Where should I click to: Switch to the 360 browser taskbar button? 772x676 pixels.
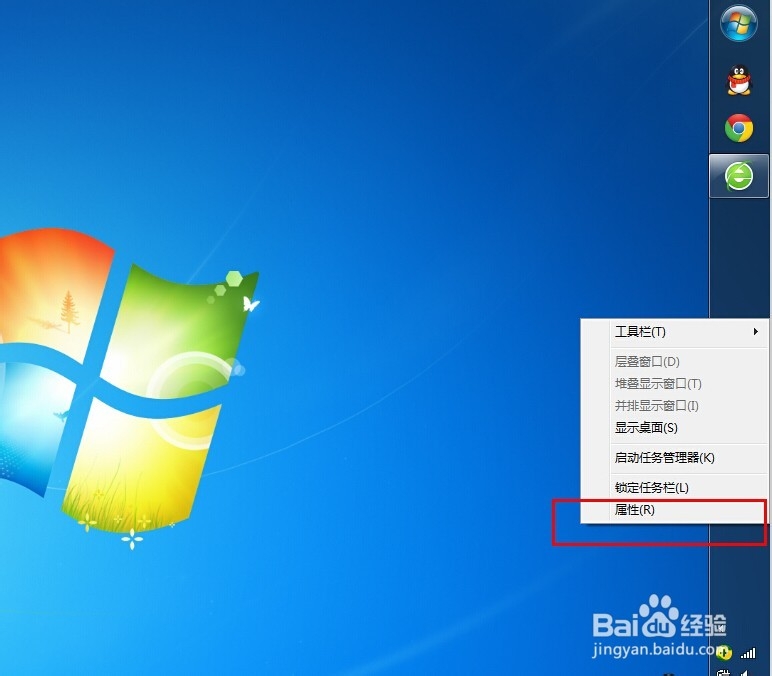pyautogui.click(x=739, y=176)
